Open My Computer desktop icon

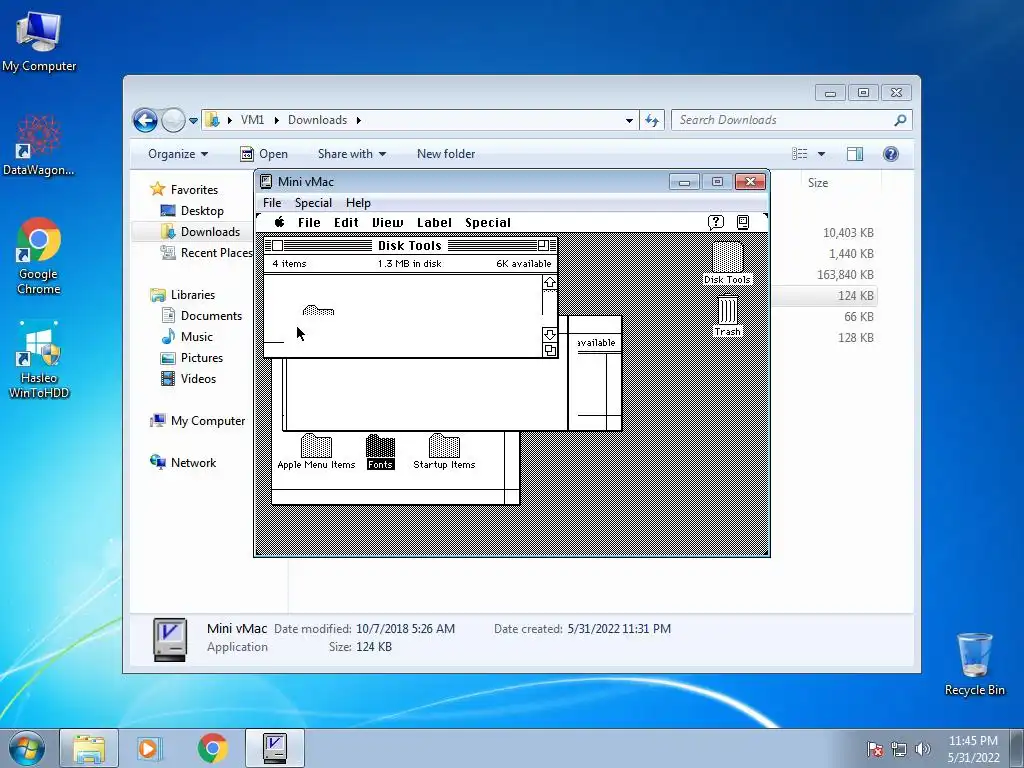pos(39,40)
